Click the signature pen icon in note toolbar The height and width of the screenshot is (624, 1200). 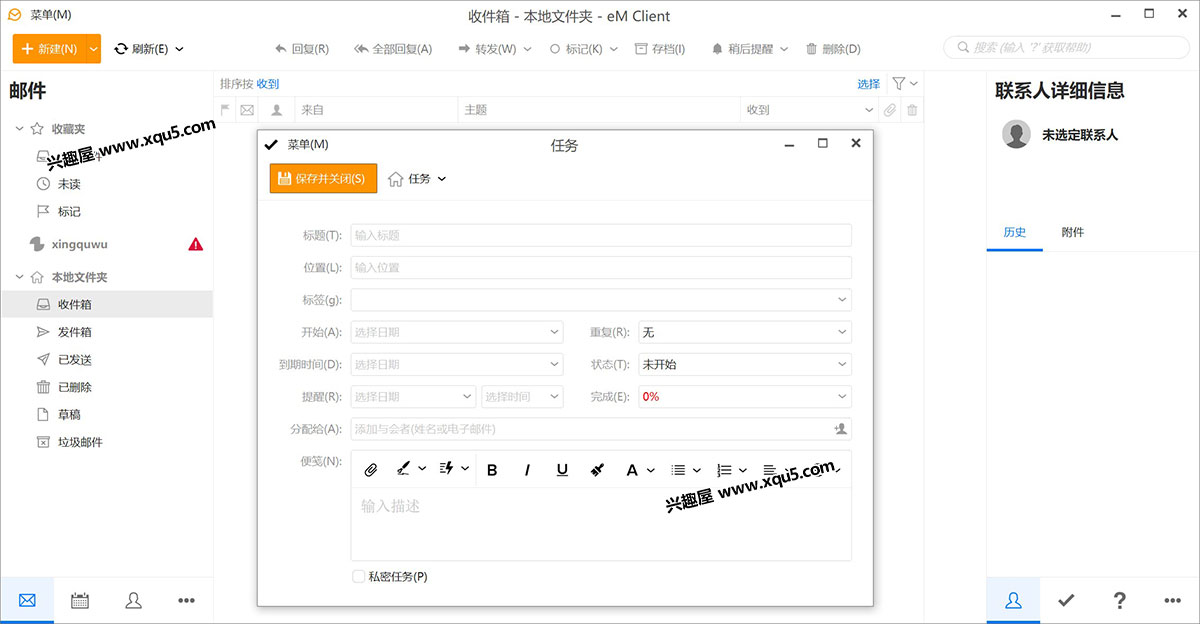point(404,469)
